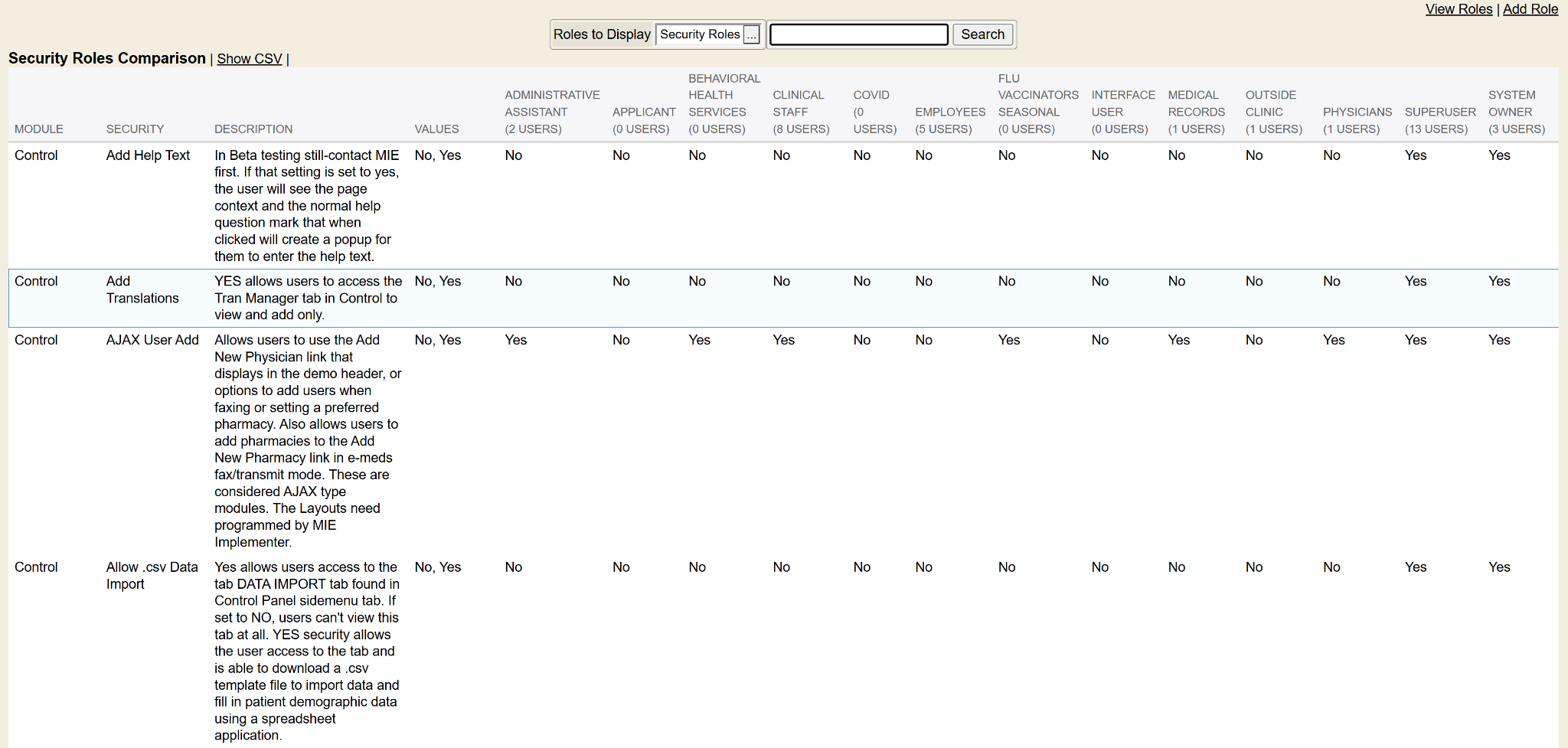The width and height of the screenshot is (1568, 748).
Task: Expand the Roles to Display selector
Action: pos(700,34)
